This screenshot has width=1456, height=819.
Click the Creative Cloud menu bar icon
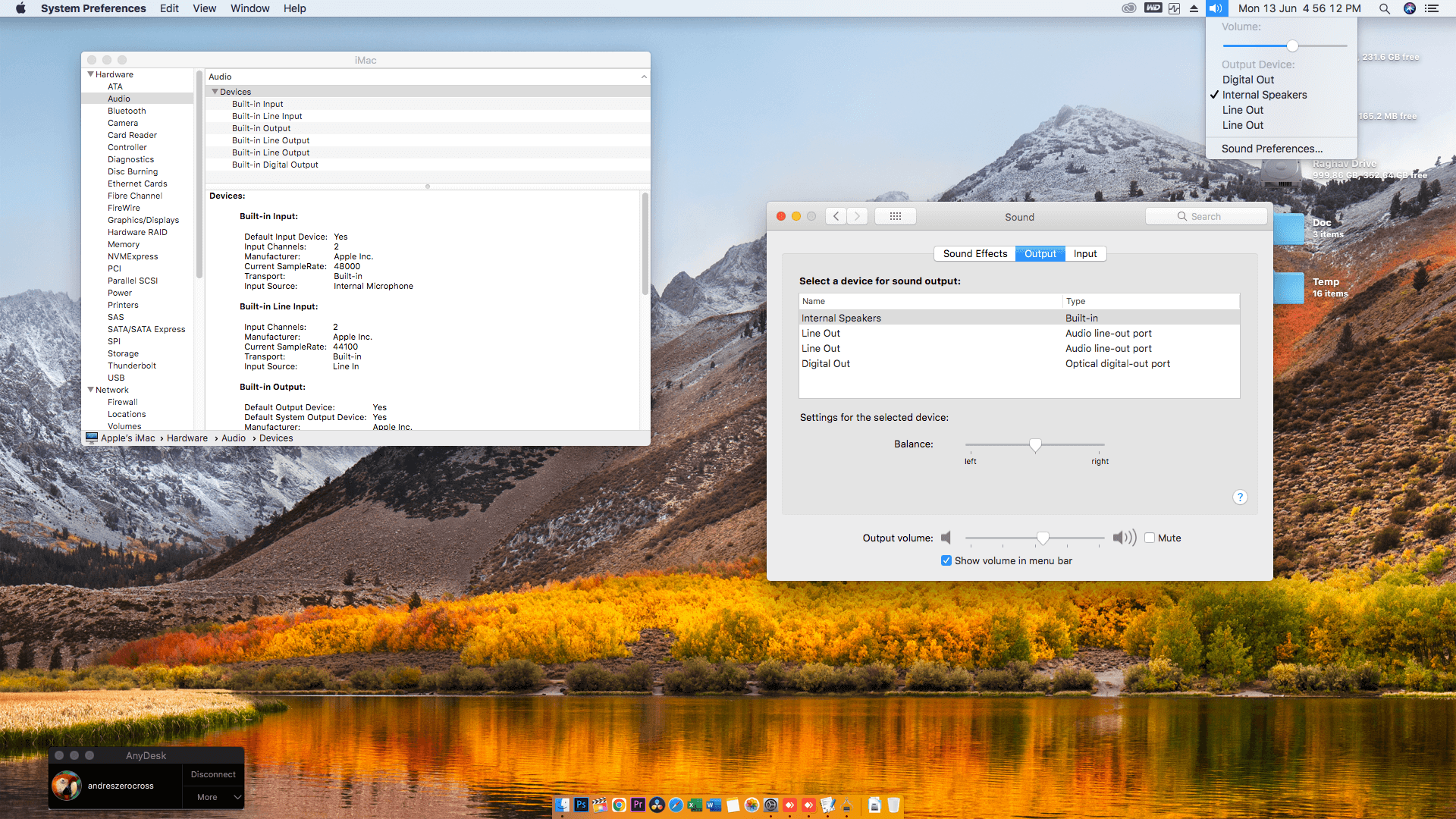tap(1129, 8)
